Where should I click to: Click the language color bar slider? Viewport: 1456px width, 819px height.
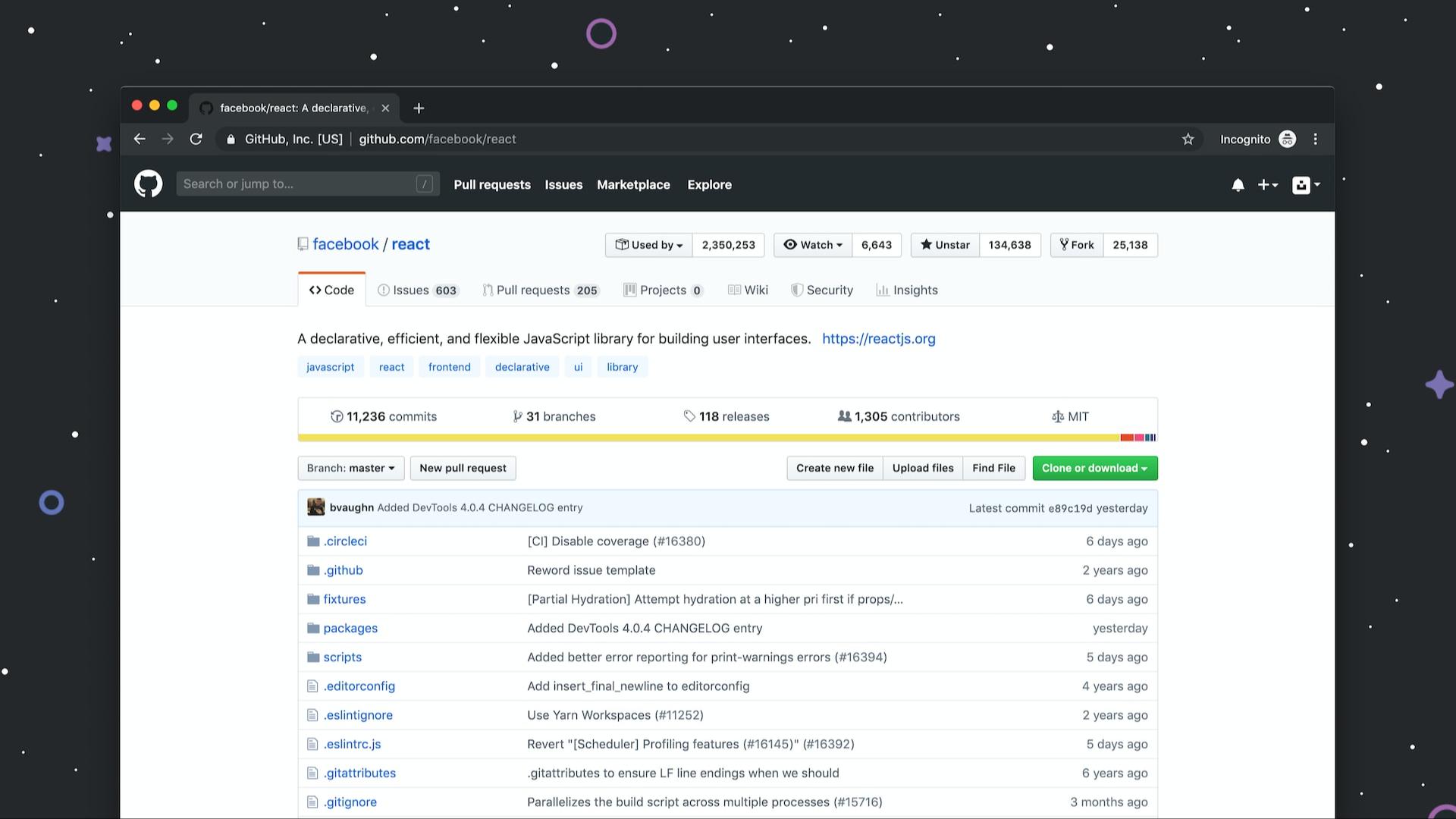coord(727,437)
